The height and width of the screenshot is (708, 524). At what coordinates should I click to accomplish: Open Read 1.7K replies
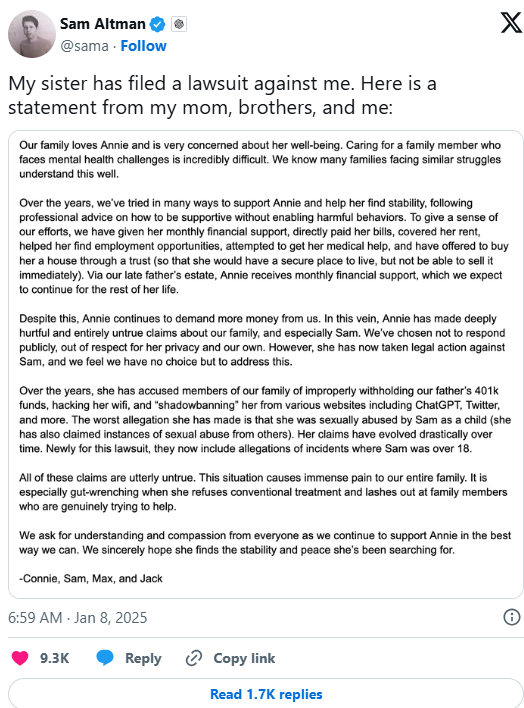[x=266, y=694]
